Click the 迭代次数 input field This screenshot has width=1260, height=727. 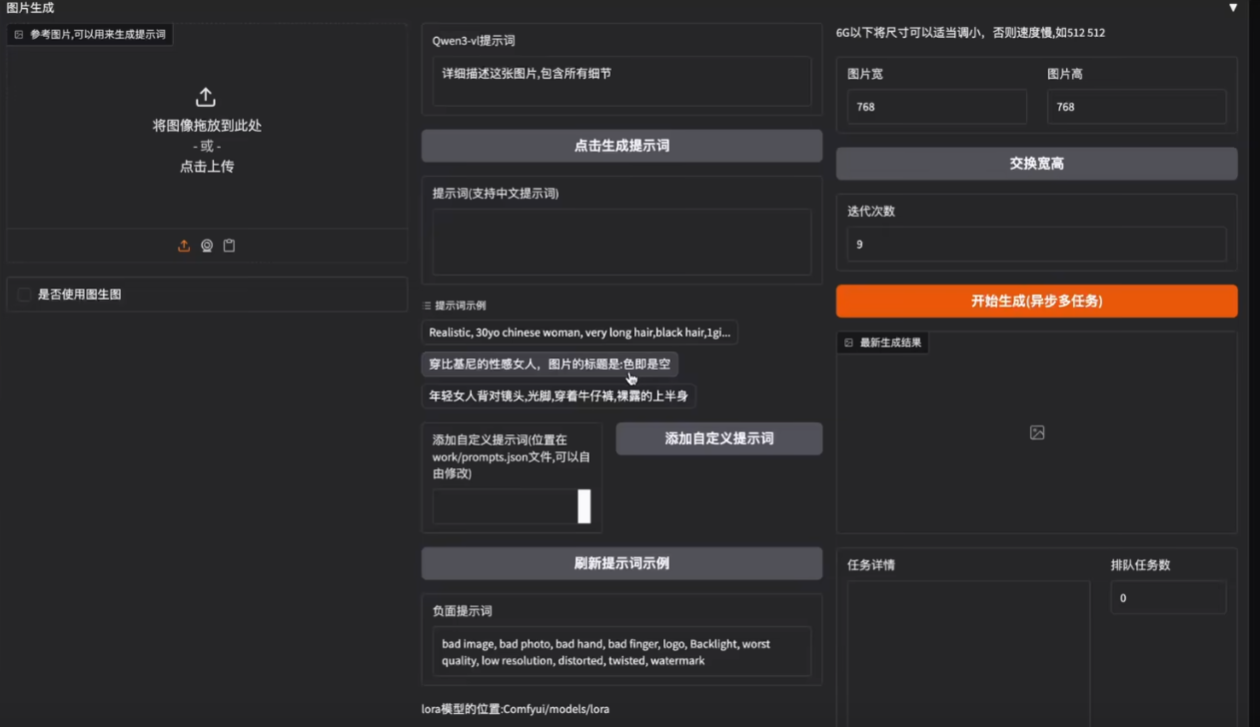click(1036, 244)
